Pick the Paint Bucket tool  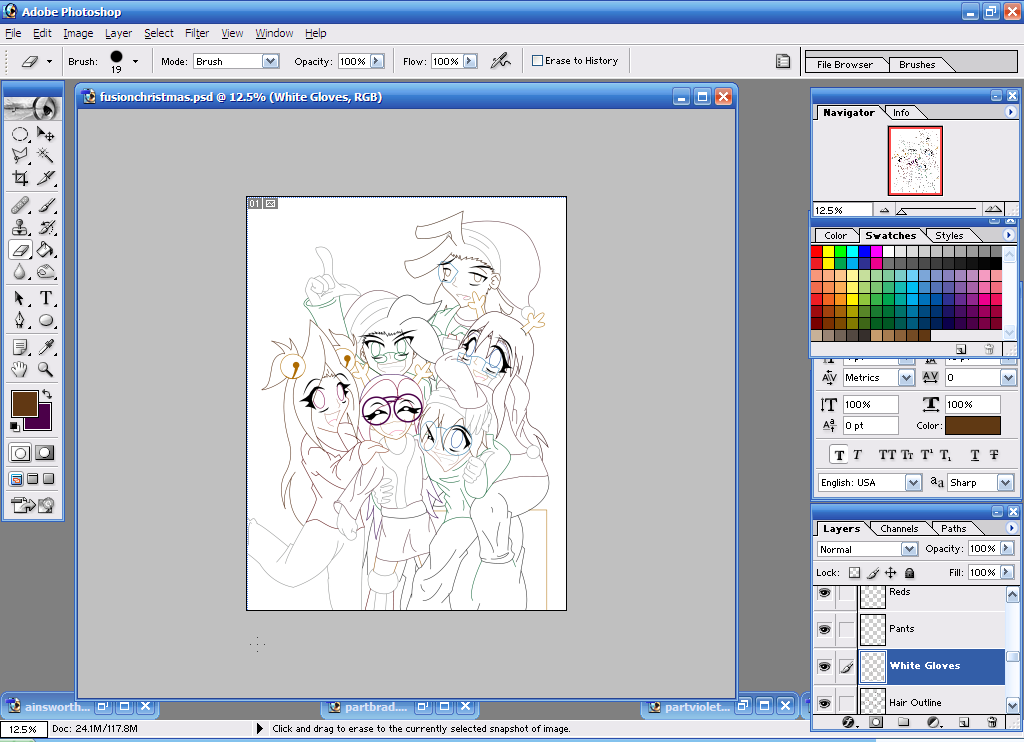[x=46, y=250]
